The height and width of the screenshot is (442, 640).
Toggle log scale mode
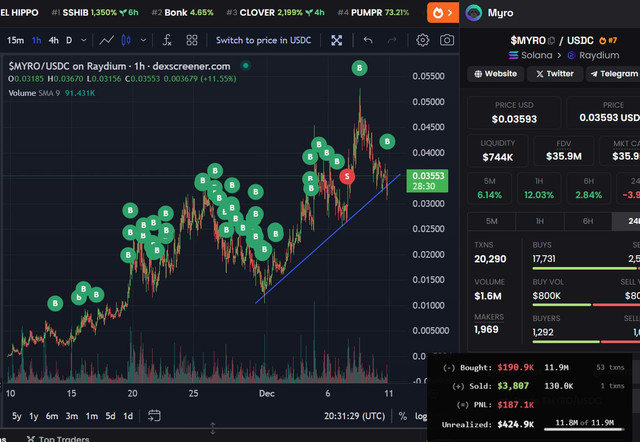point(421,416)
